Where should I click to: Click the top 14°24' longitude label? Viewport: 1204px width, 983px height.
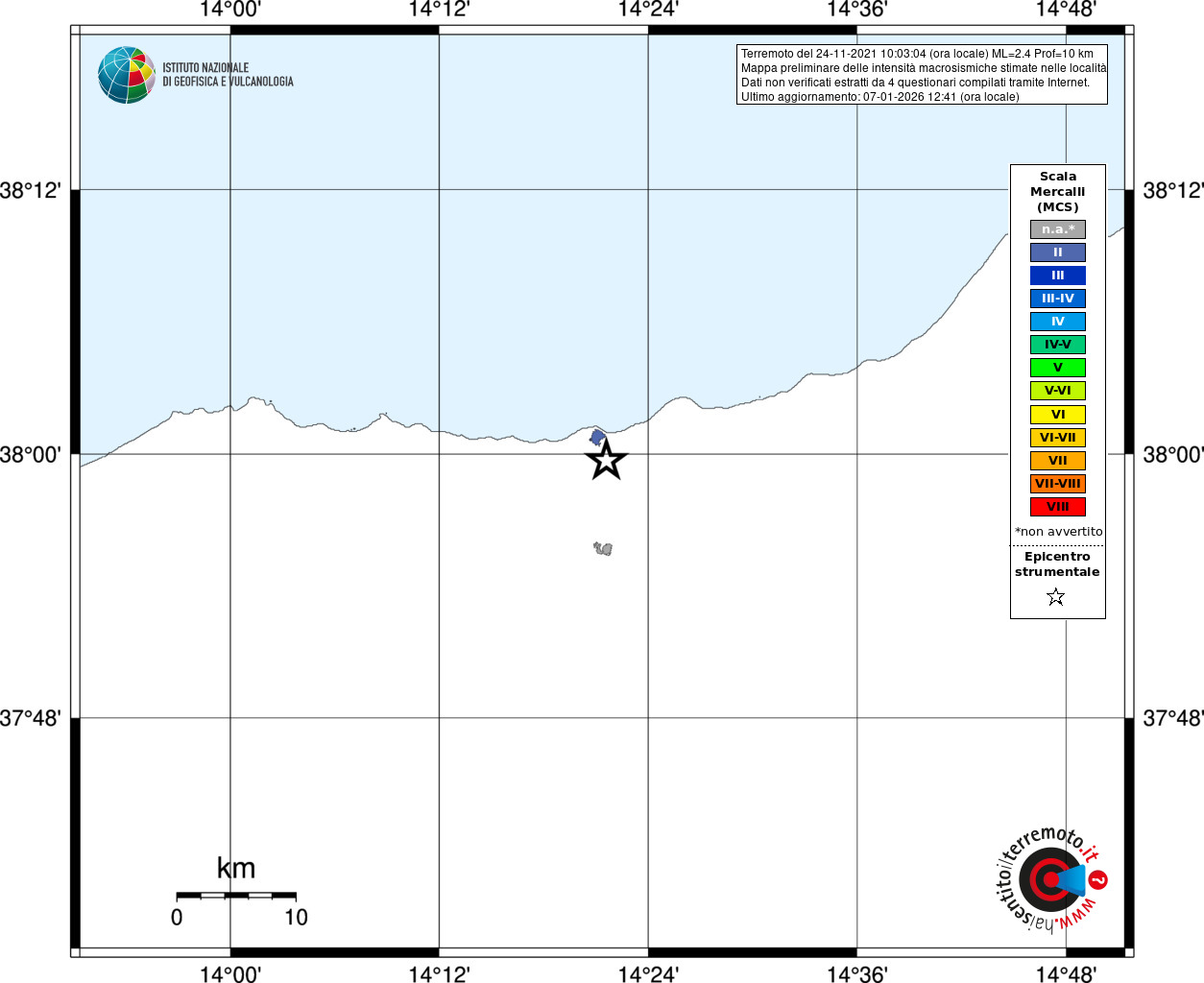click(648, 10)
